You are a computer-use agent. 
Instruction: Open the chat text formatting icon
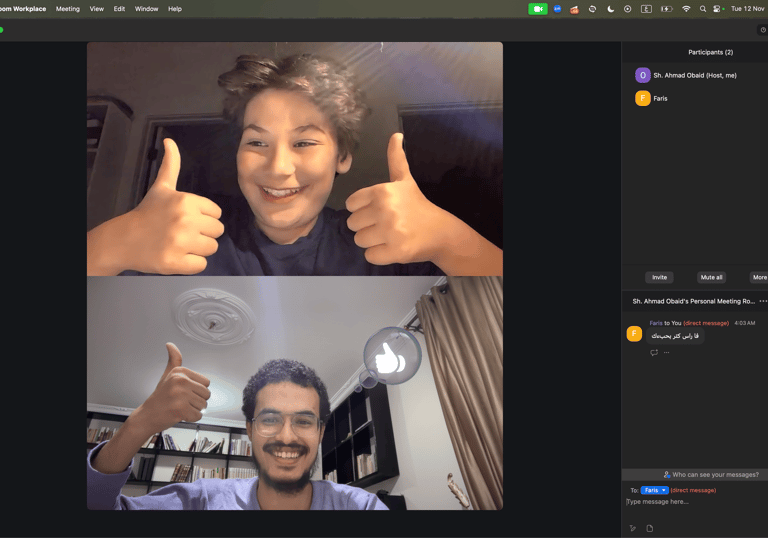tap(633, 528)
